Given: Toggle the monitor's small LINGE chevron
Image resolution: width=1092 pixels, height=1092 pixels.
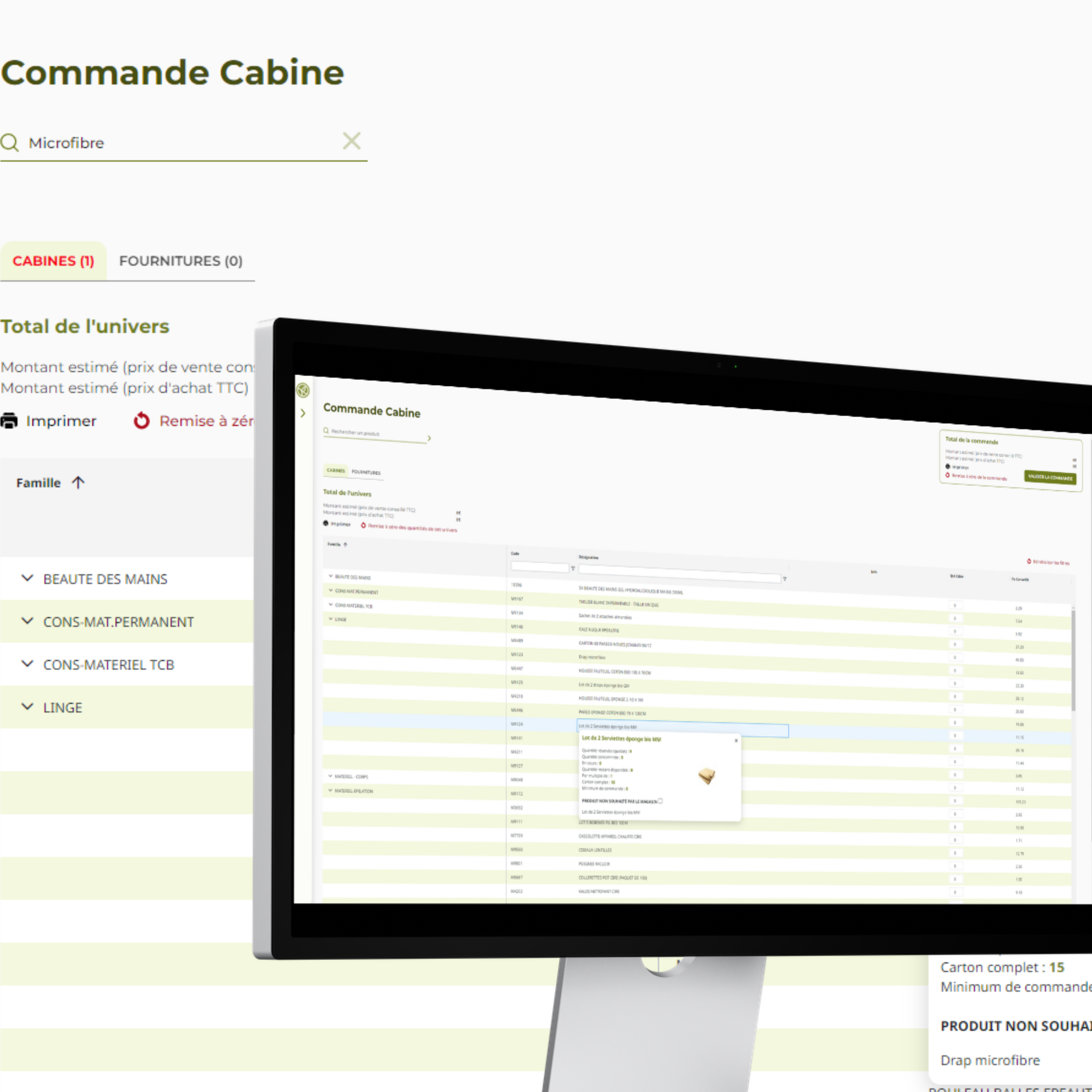Looking at the screenshot, I should coord(331,618).
